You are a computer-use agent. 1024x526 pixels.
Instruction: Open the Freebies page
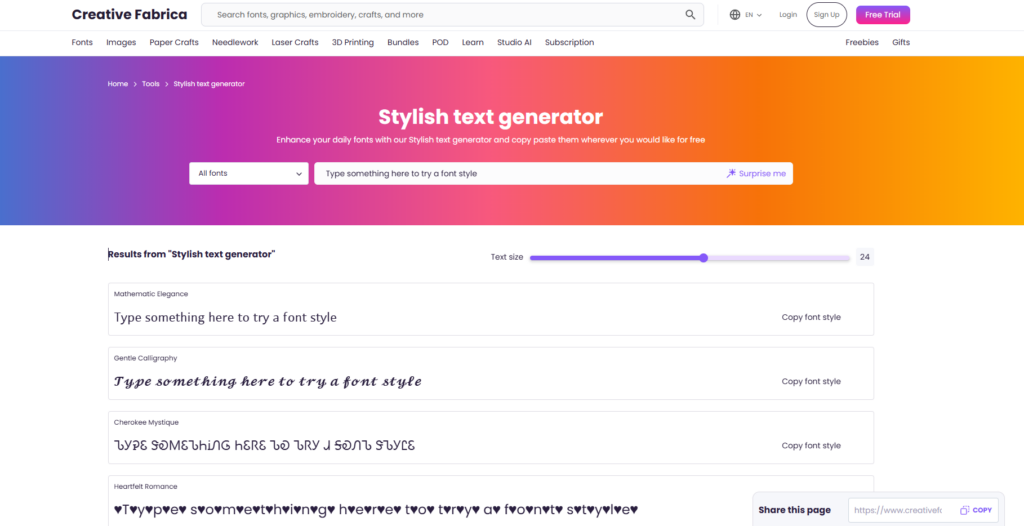click(862, 42)
